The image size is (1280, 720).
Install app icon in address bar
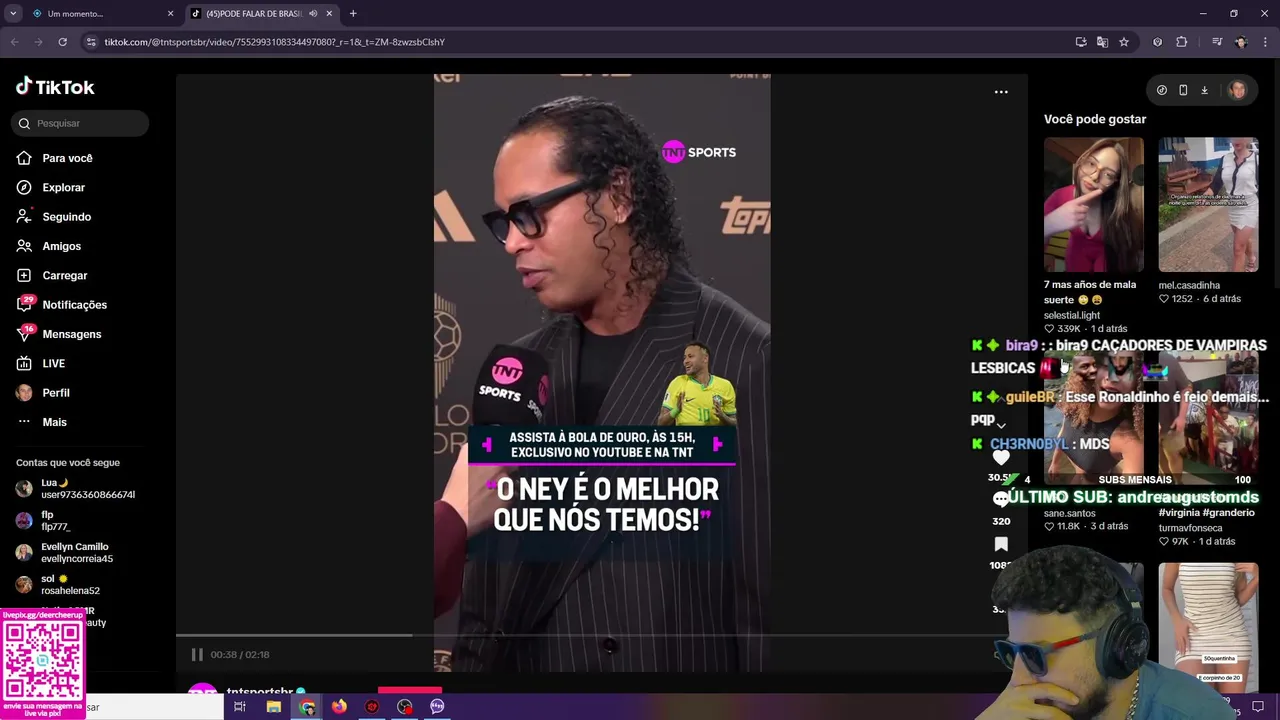pos(1081,42)
